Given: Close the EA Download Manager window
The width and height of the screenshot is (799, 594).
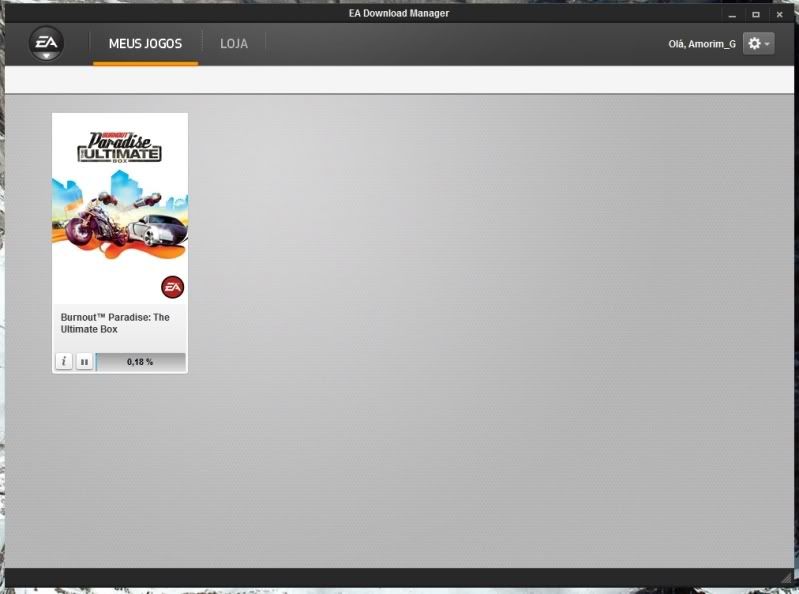Looking at the screenshot, I should tap(779, 14).
